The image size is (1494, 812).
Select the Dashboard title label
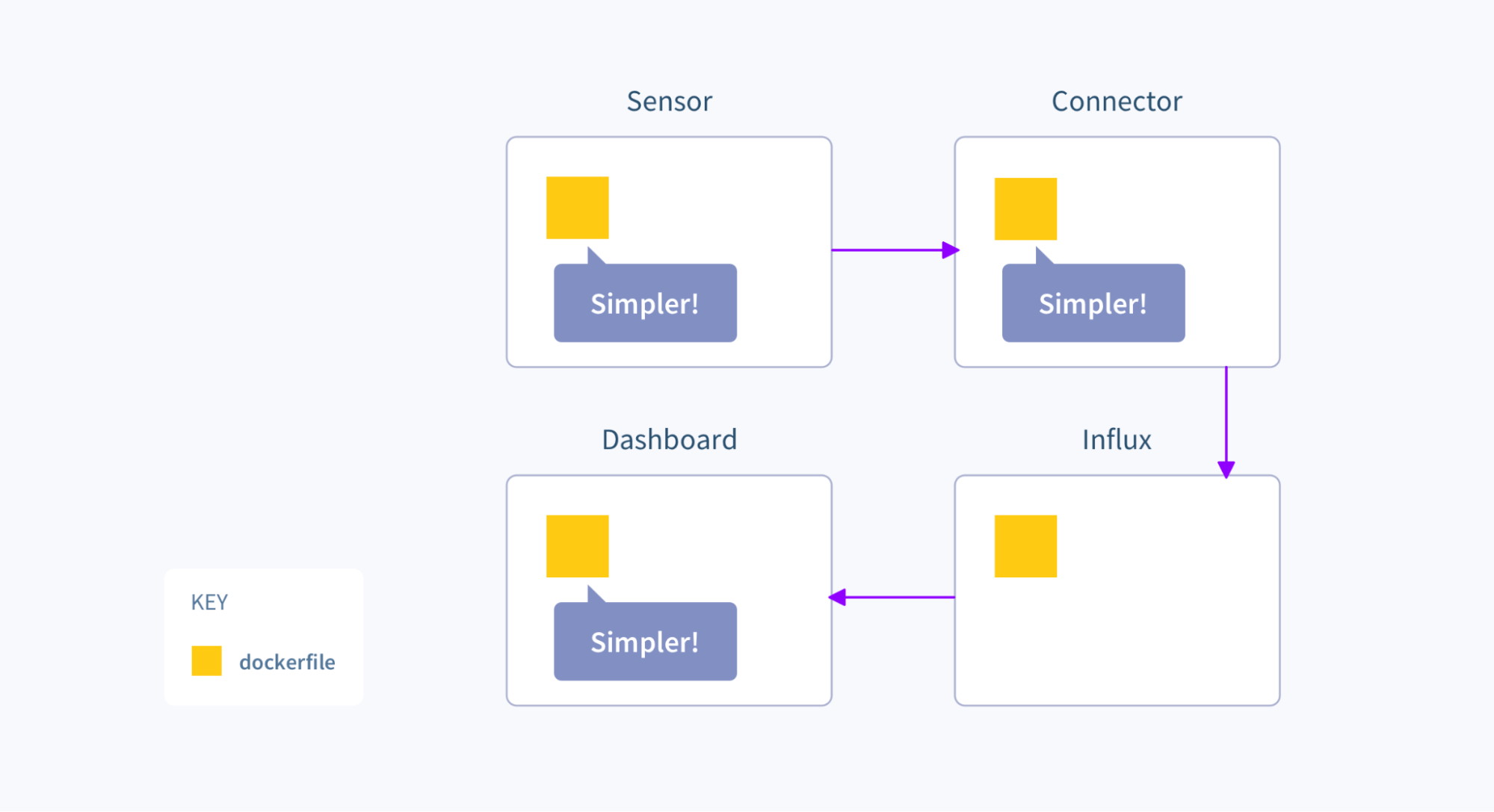click(669, 440)
